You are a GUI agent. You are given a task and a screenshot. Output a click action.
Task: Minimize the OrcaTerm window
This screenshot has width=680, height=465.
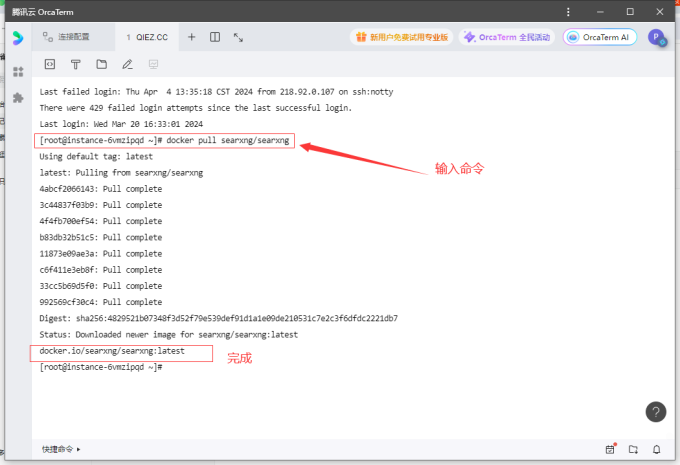click(600, 12)
